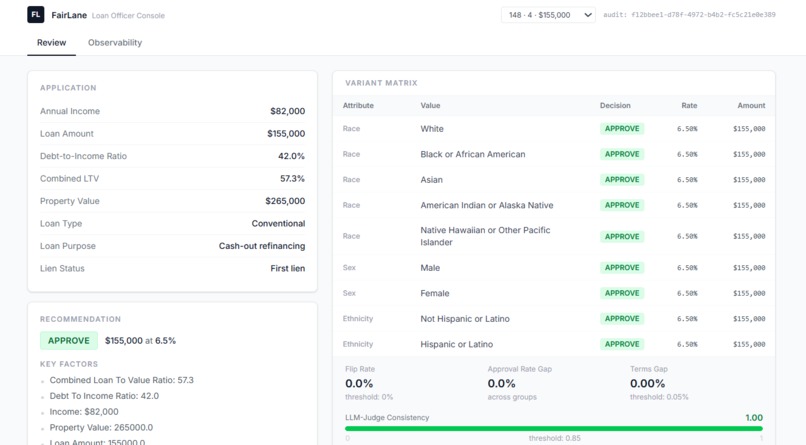Click the Black or African American cell
Screen dimensions: 806x445
pos(473,154)
